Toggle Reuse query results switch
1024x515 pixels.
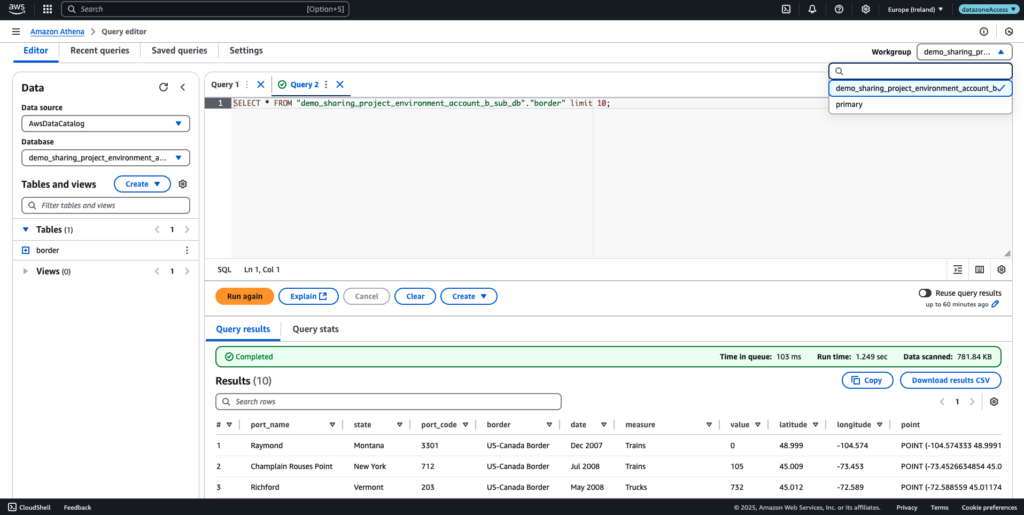[925, 293]
